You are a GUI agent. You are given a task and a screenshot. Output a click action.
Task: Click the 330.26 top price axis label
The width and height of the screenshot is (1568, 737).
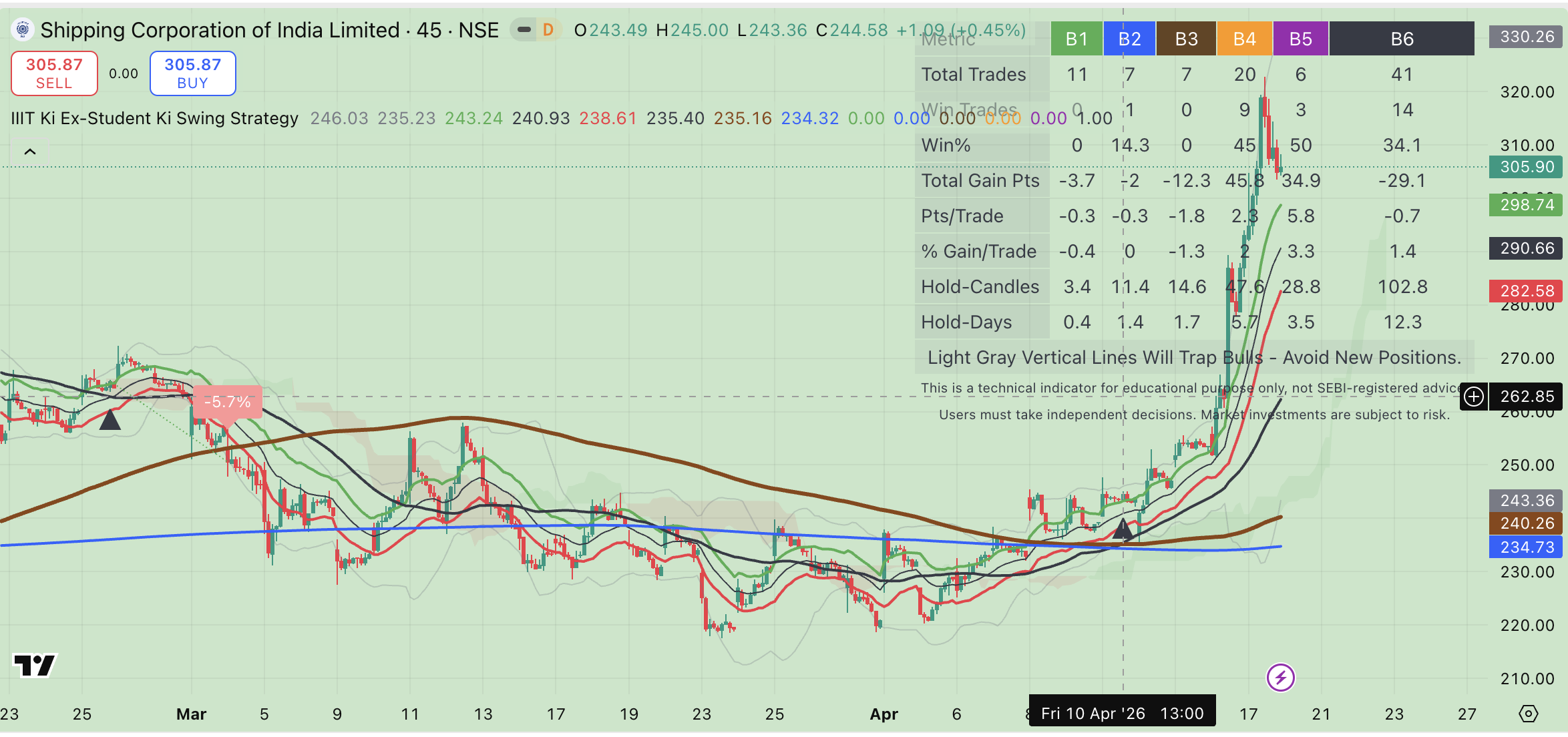1527,37
